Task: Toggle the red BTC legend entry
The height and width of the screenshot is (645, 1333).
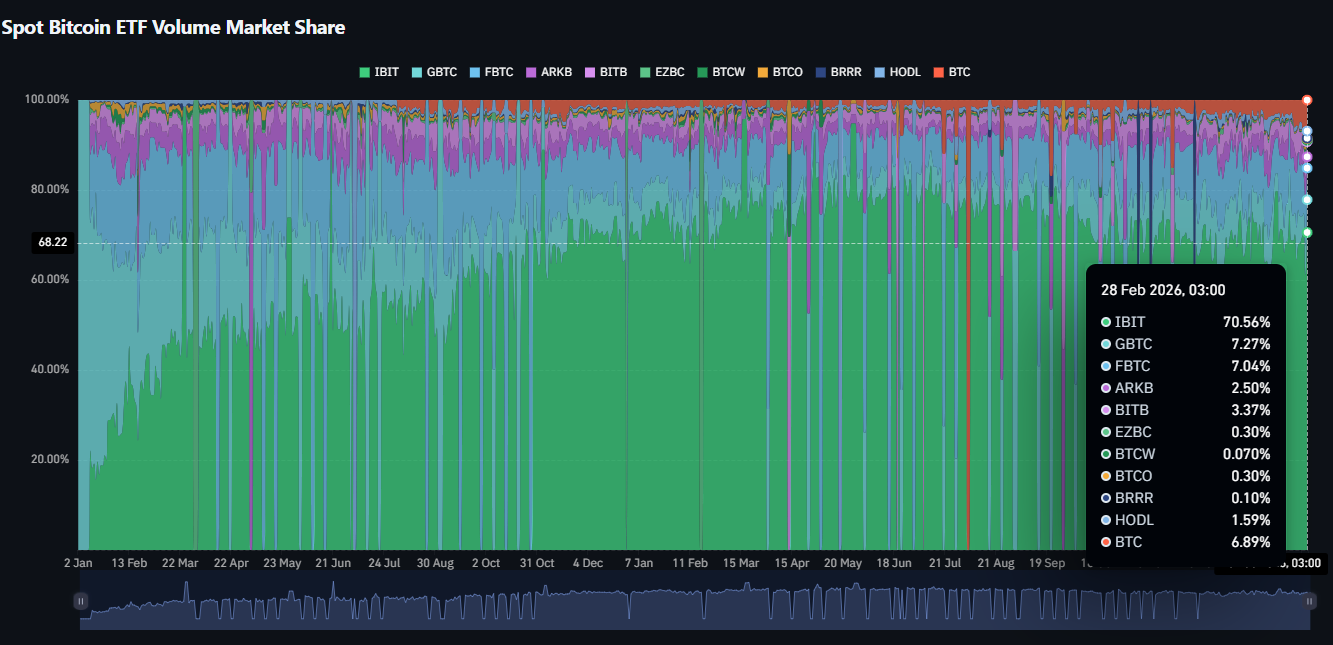Action: [x=951, y=72]
